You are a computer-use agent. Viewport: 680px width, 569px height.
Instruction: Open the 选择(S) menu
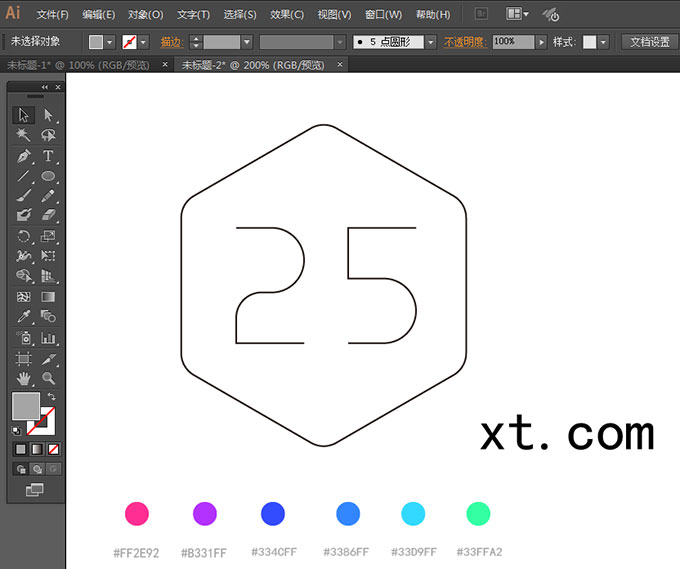tap(240, 15)
